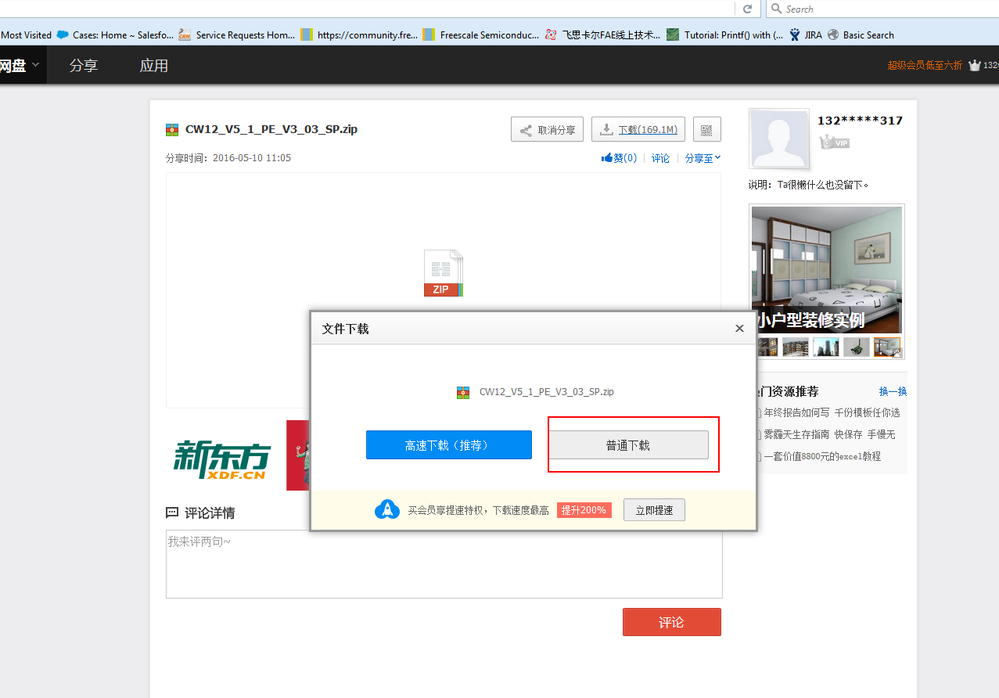The image size is (999, 698).
Task: Open the 评论 link near the likes
Action: (660, 158)
